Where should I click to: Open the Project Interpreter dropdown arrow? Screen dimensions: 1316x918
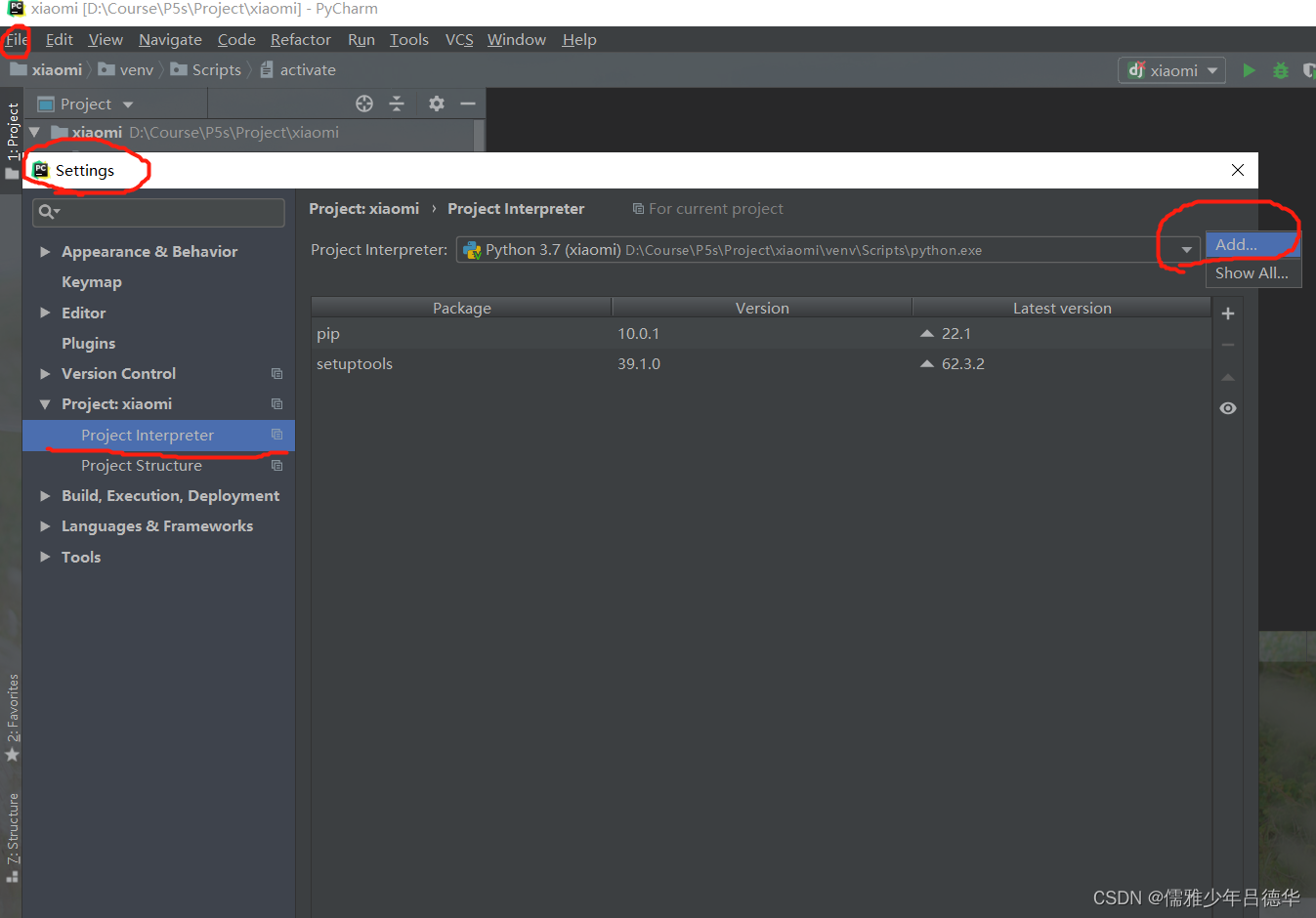pos(1186,250)
